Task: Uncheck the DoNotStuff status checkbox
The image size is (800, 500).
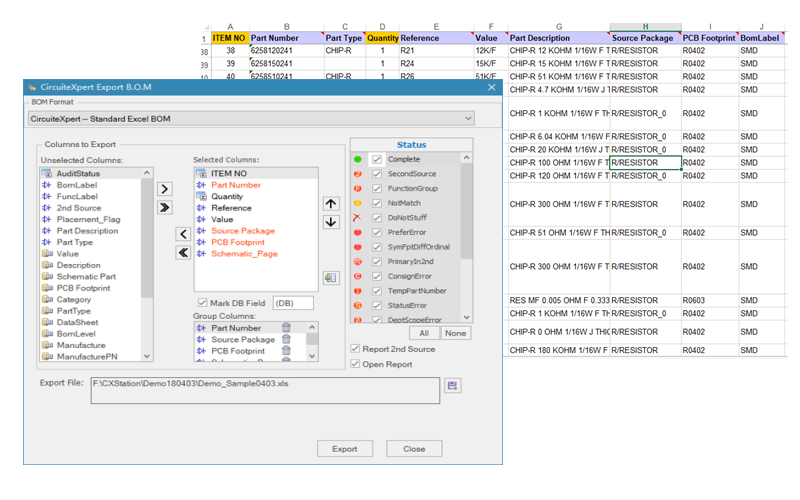Action: tap(377, 216)
